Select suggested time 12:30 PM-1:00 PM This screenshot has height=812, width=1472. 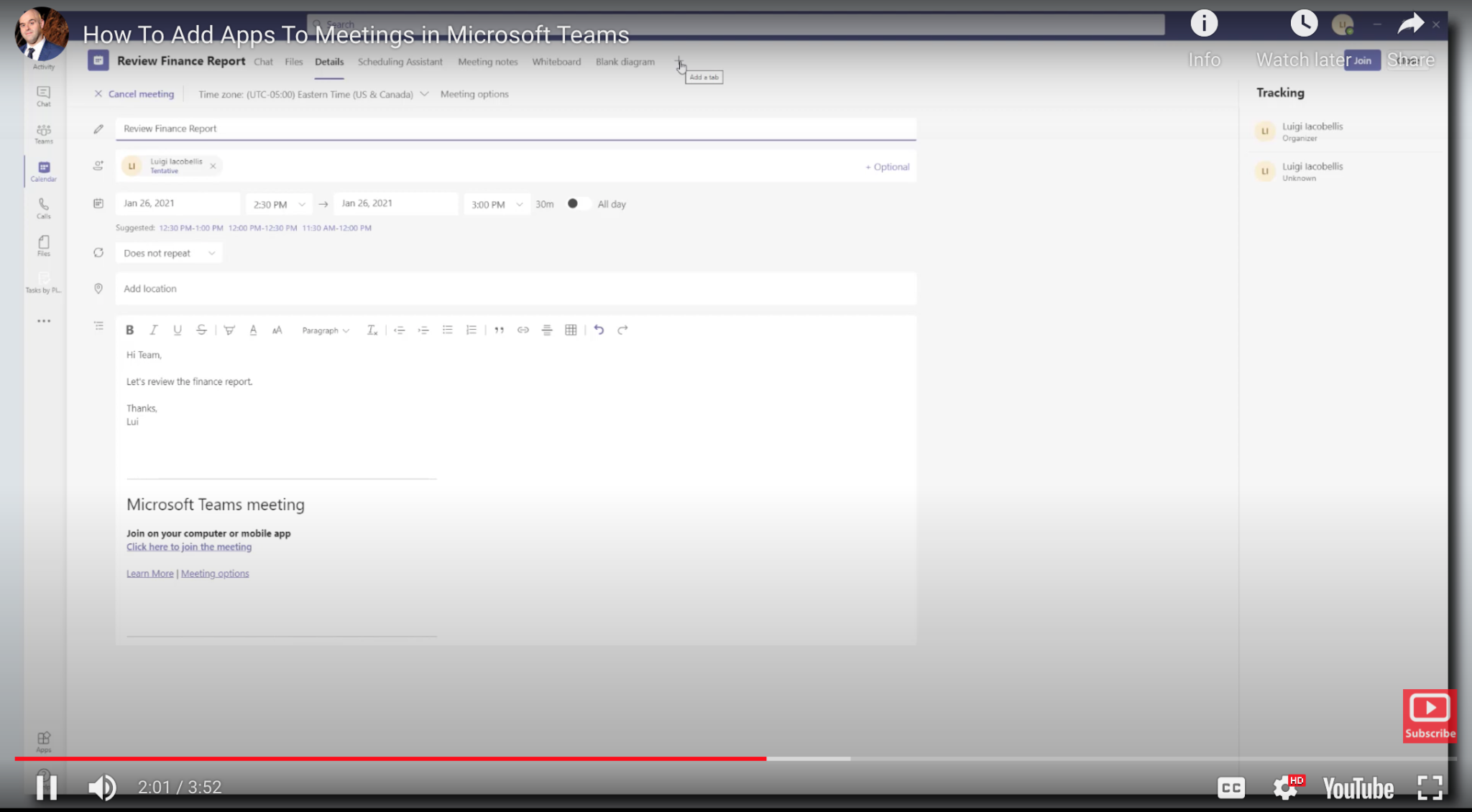tap(191, 228)
